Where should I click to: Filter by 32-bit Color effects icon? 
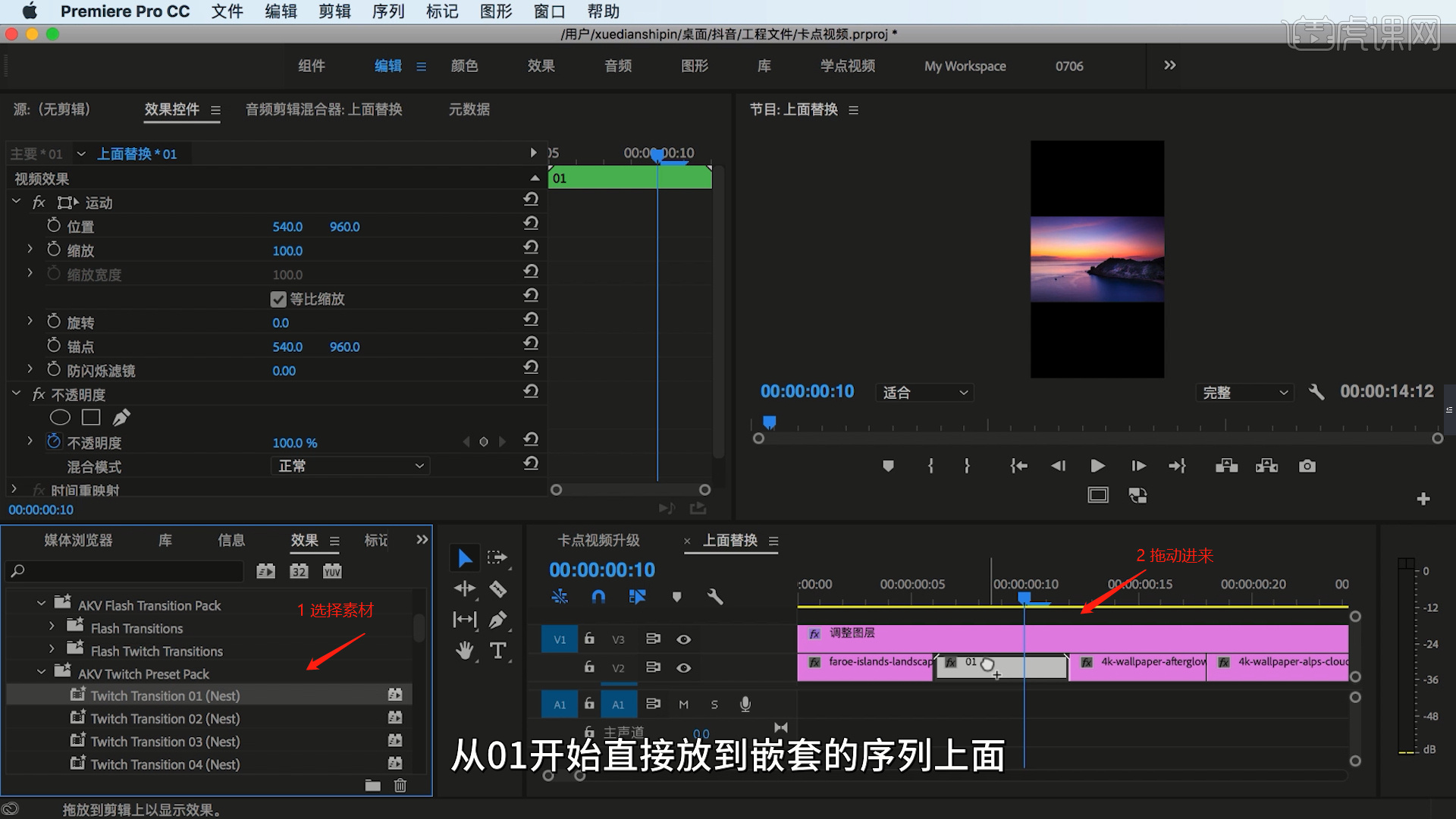pyautogui.click(x=299, y=571)
